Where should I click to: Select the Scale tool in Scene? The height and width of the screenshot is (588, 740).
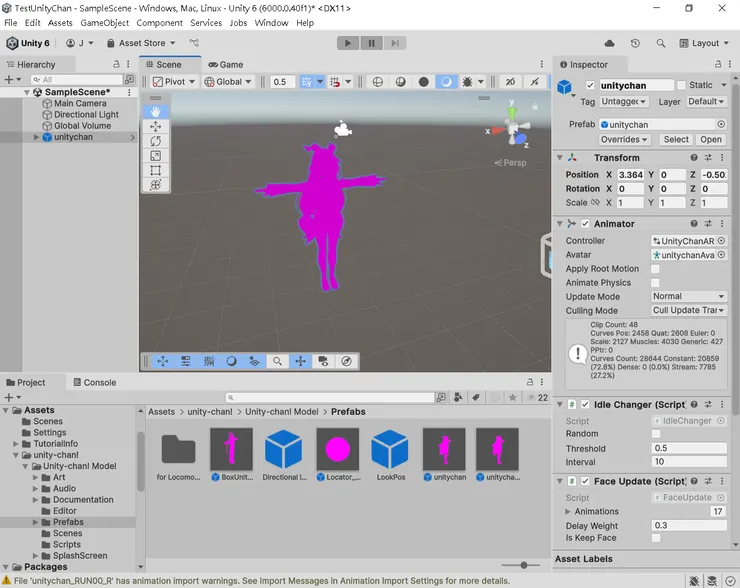click(155, 156)
